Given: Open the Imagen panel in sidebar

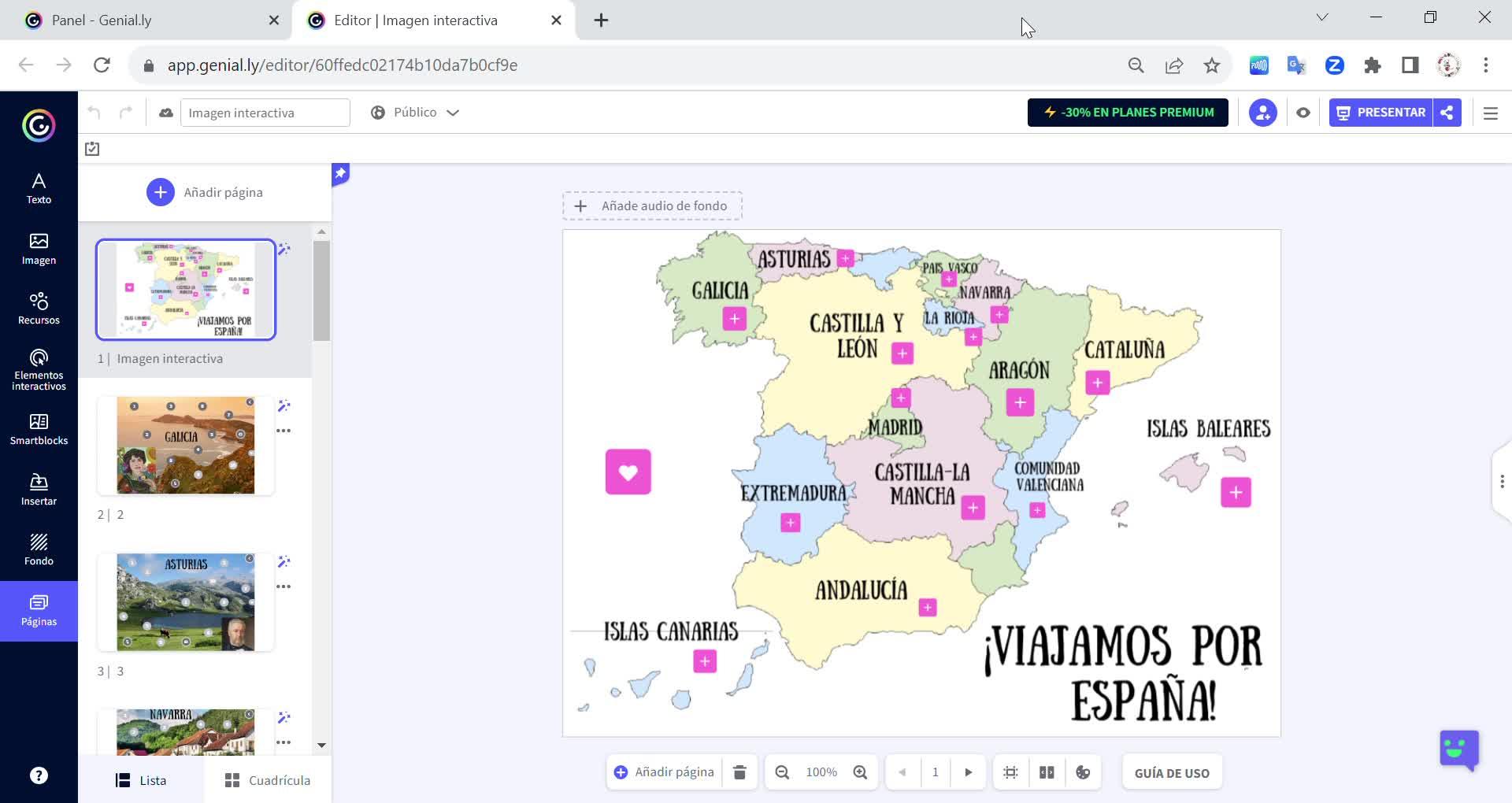Looking at the screenshot, I should [39, 249].
